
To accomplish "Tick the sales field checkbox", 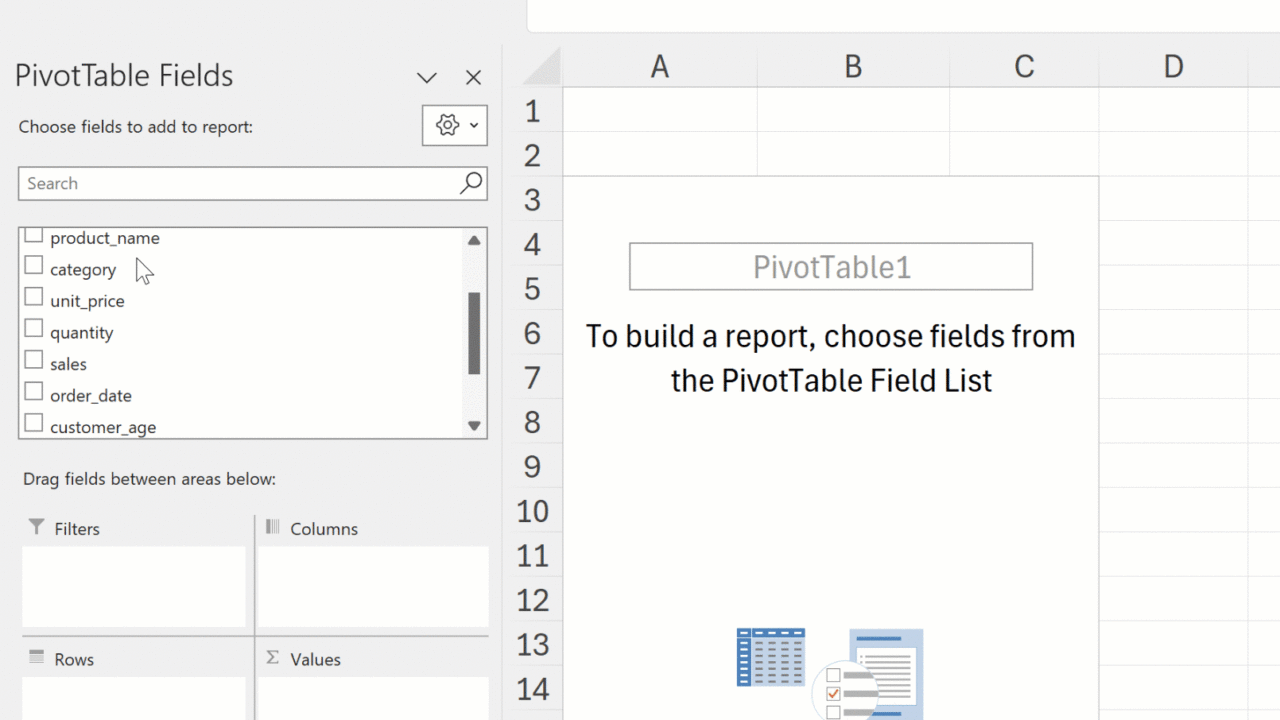I will click(34, 361).
